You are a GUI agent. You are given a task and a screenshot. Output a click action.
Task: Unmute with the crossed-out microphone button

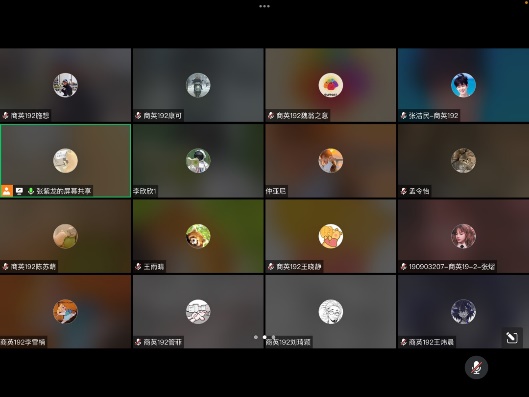coord(476,367)
